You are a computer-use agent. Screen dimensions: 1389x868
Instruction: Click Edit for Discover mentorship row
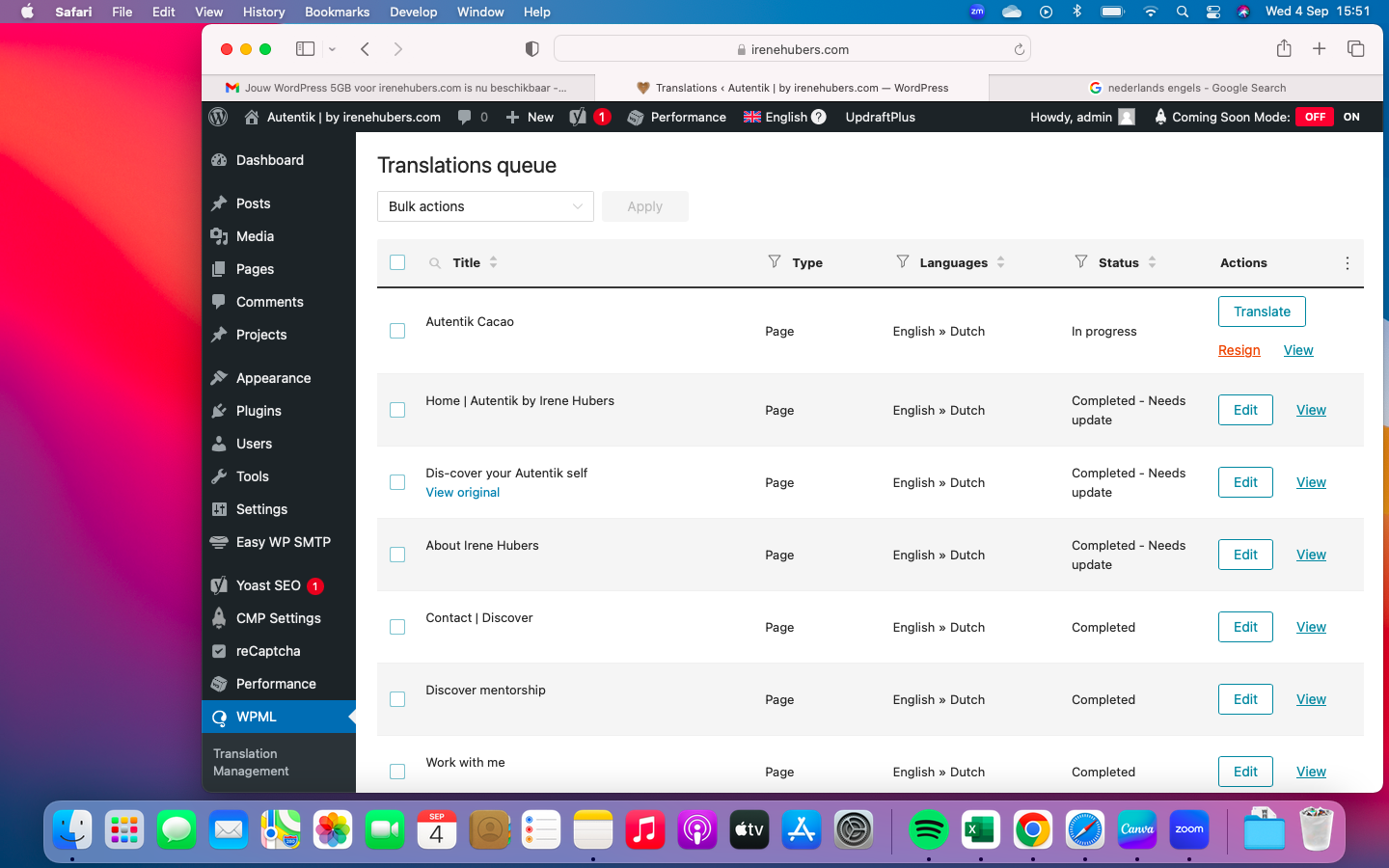click(1245, 699)
